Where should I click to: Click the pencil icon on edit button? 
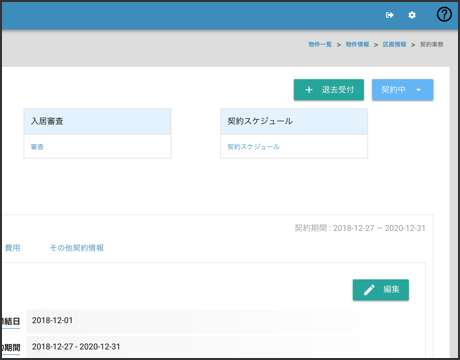[x=369, y=290]
